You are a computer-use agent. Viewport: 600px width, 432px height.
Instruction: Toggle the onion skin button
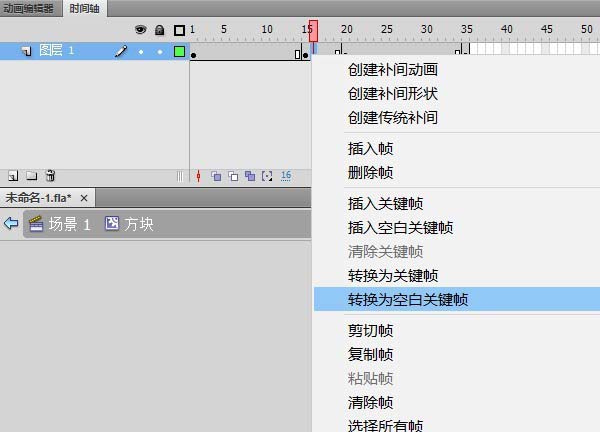(216, 176)
